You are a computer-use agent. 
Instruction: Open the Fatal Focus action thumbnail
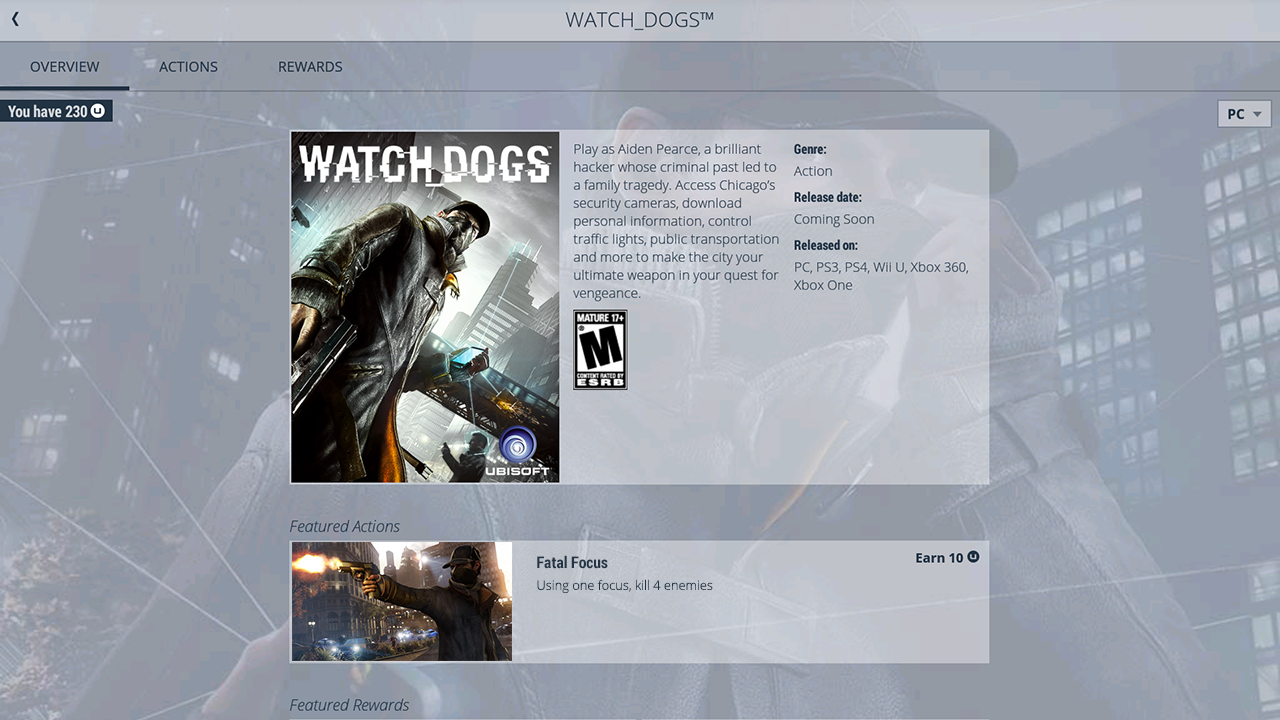[402, 601]
